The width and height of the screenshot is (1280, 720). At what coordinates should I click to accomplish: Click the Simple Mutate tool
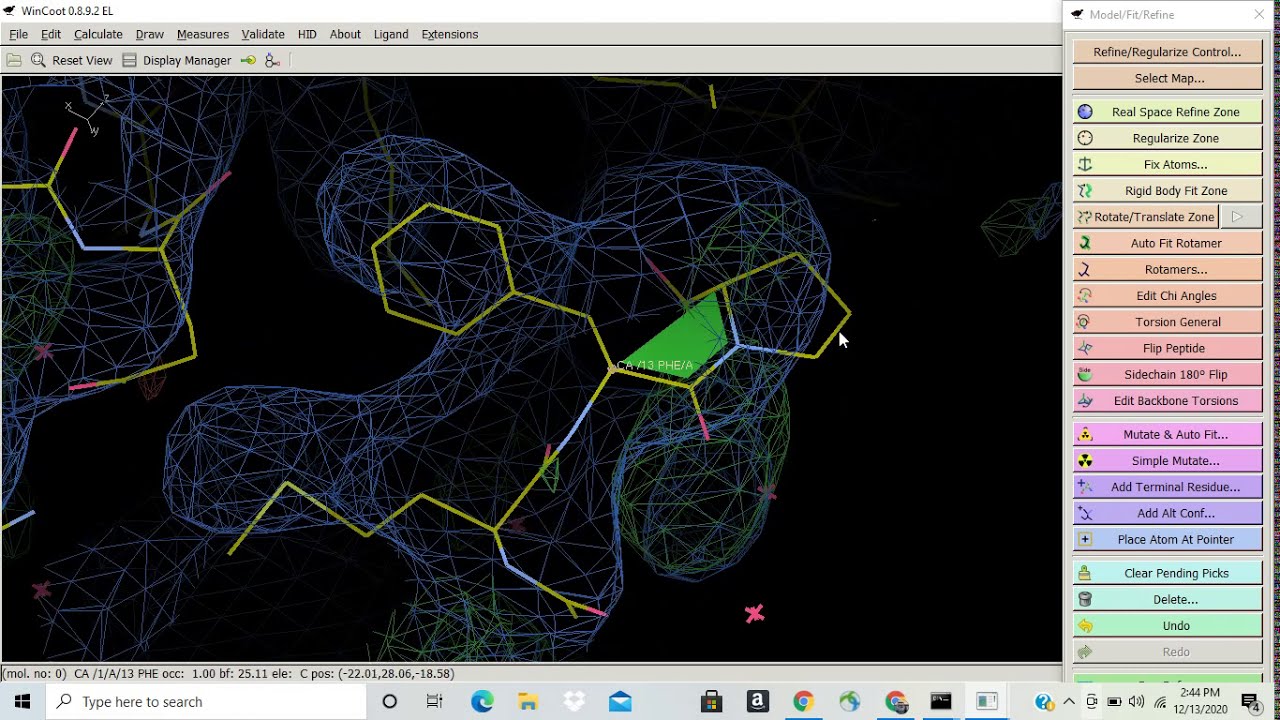[1167, 461]
